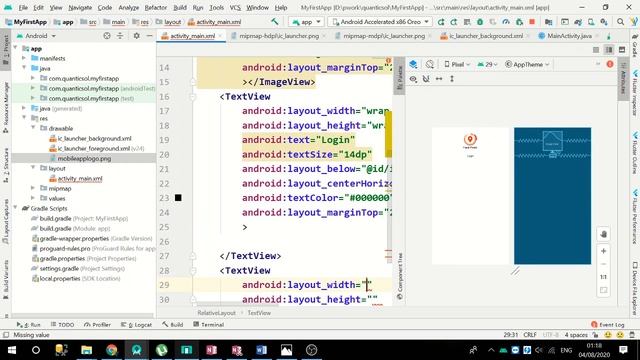Open the Android project view dropdown
640x360 pixels.
point(36,36)
